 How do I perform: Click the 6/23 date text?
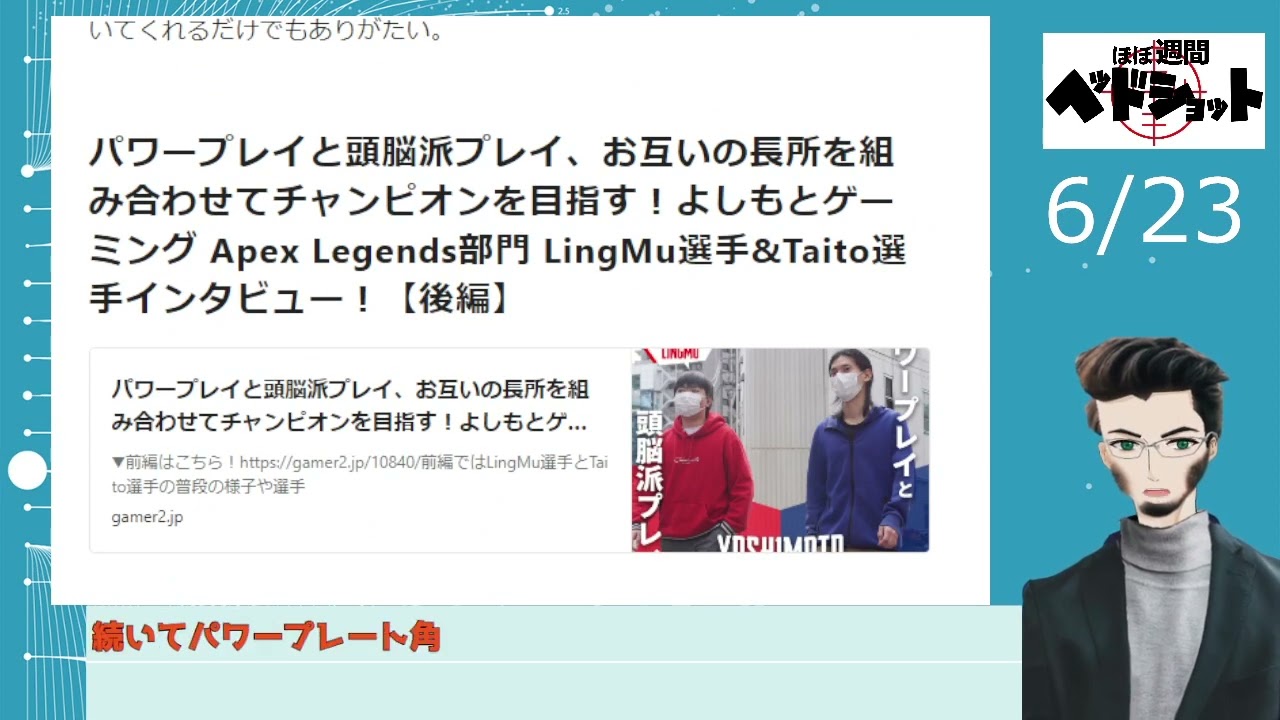[1144, 212]
